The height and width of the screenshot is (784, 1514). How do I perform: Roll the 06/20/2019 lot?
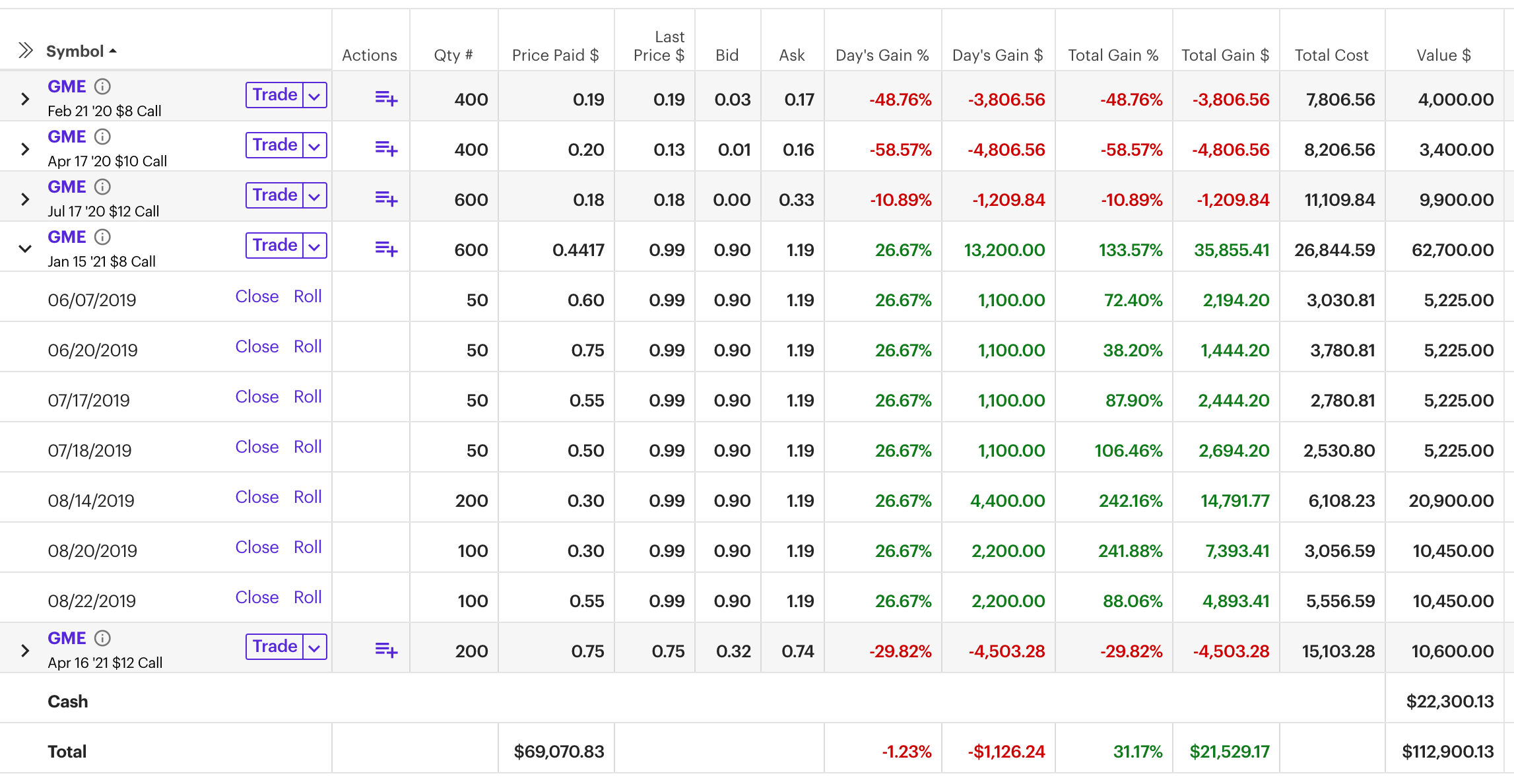point(308,346)
